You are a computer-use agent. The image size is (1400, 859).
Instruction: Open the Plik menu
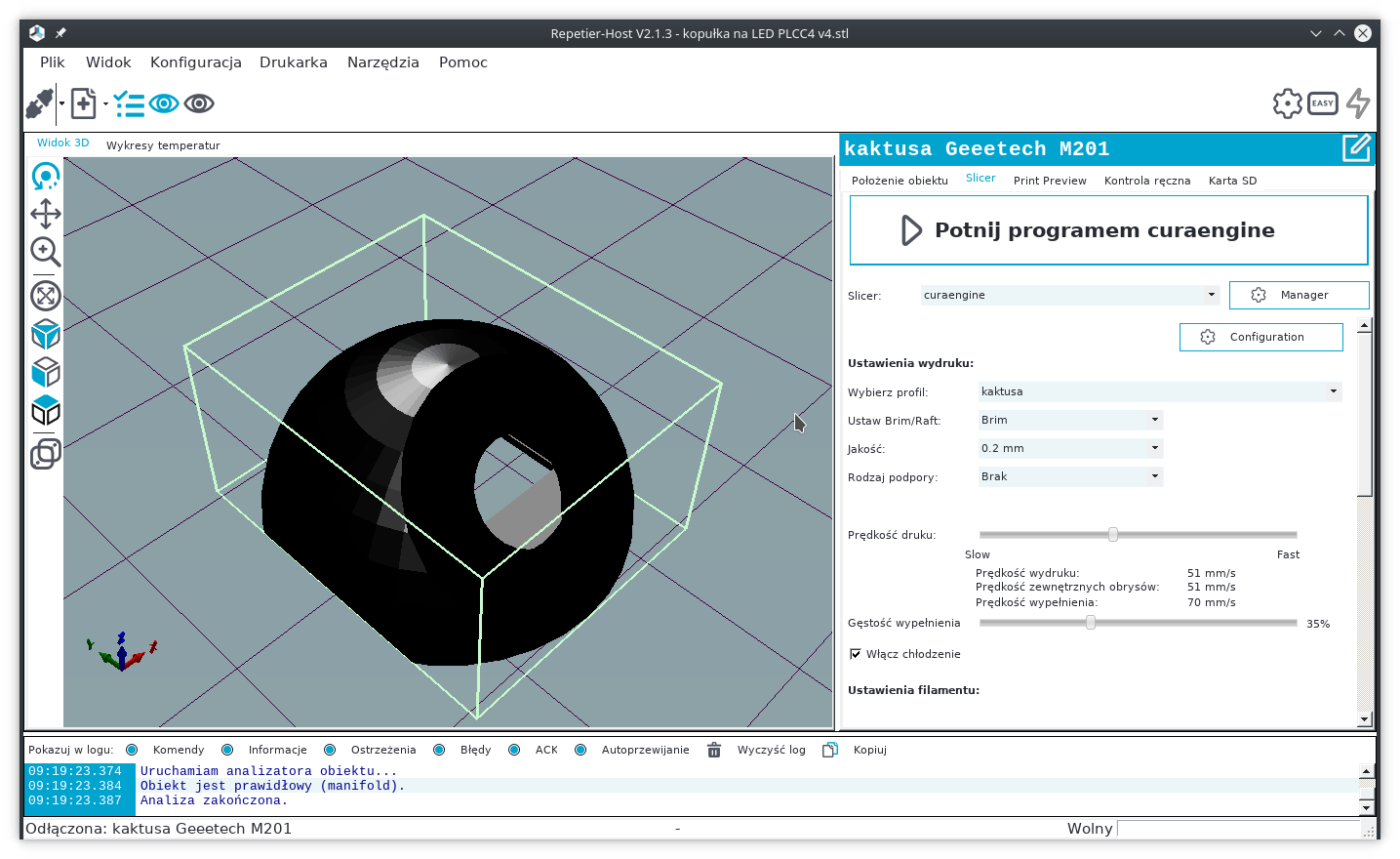click(53, 62)
